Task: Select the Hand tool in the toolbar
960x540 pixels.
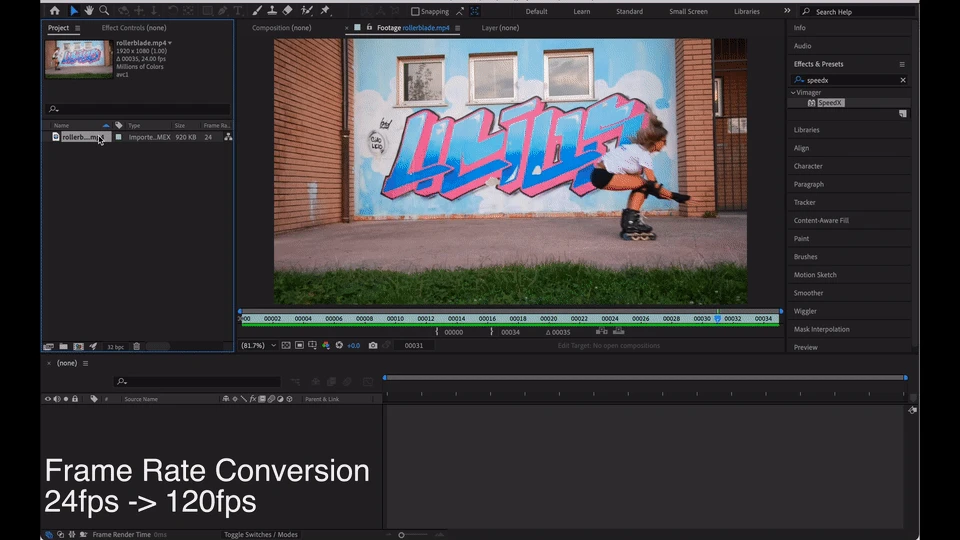Action: pos(89,11)
